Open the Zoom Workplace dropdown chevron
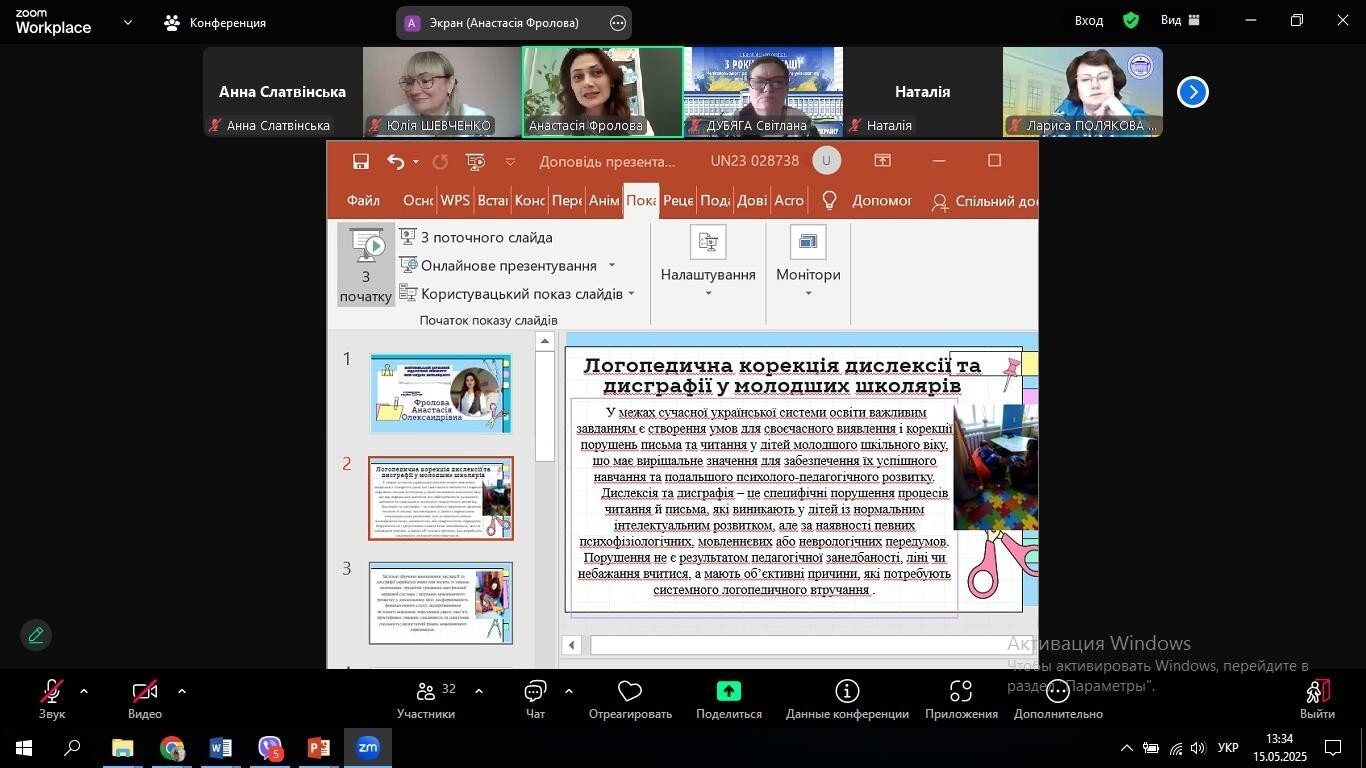 (127, 22)
